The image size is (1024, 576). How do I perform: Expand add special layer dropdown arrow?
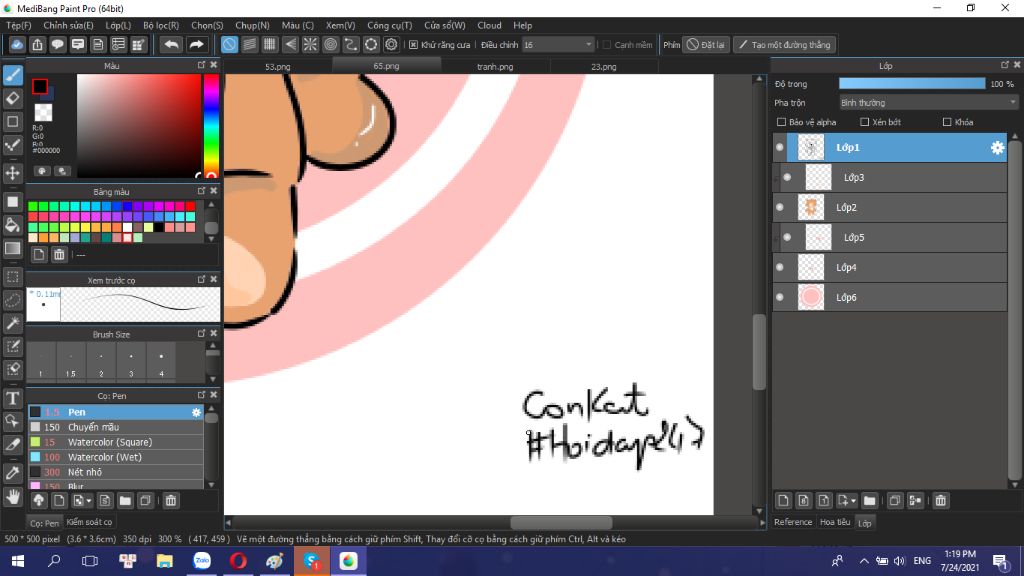[853, 501]
